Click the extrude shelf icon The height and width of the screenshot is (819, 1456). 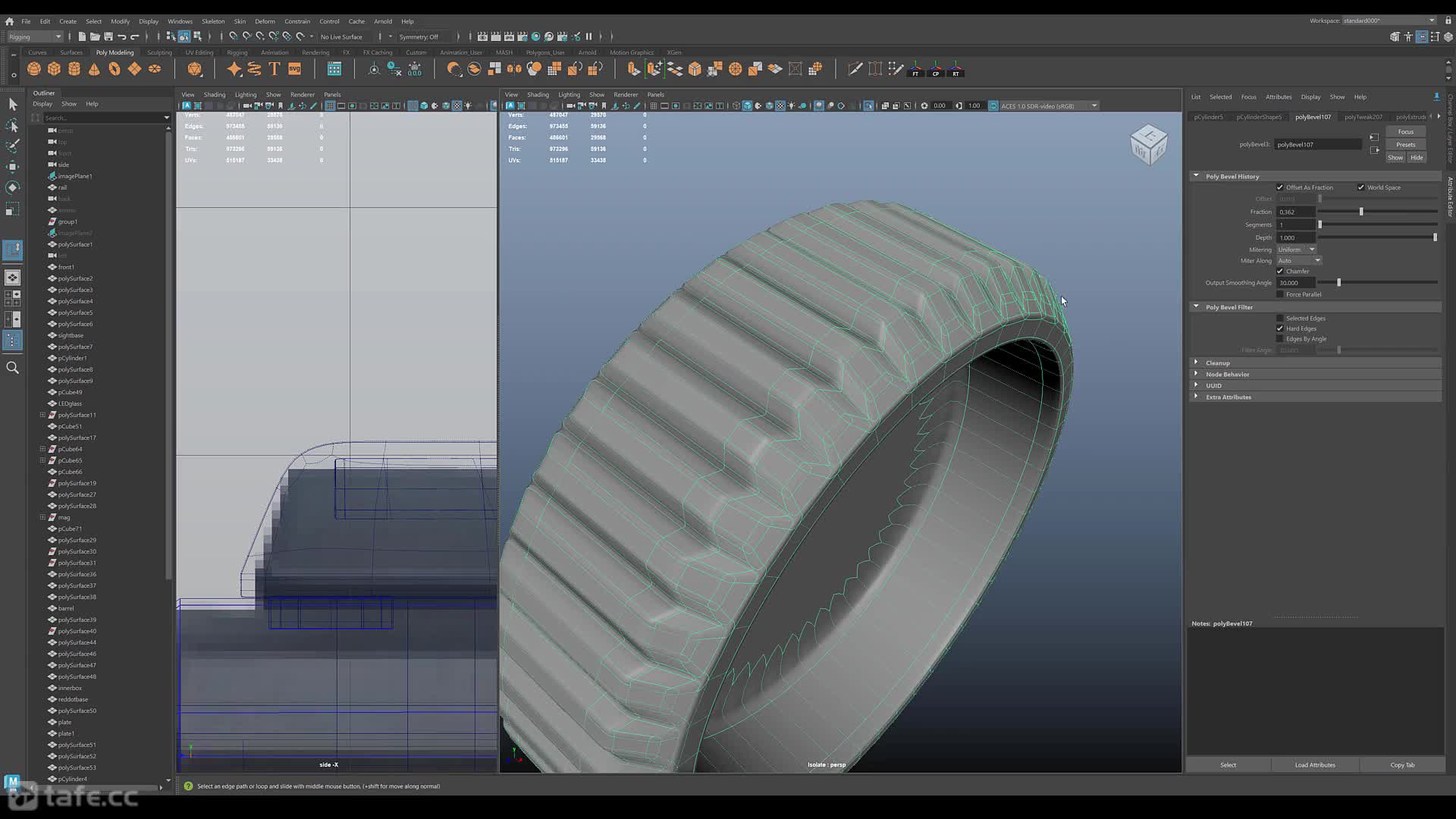click(634, 69)
